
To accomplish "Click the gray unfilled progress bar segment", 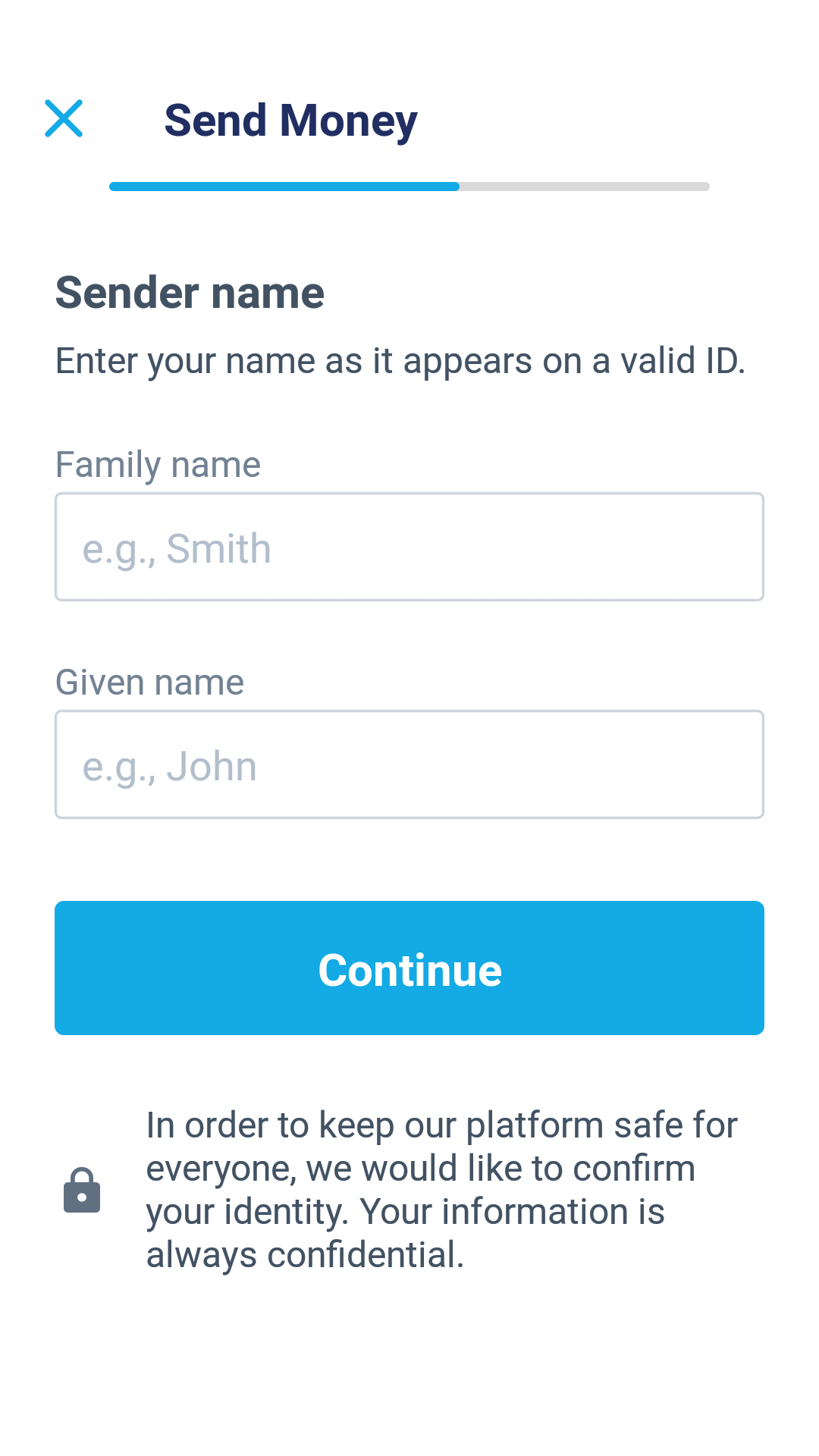I will tap(584, 187).
